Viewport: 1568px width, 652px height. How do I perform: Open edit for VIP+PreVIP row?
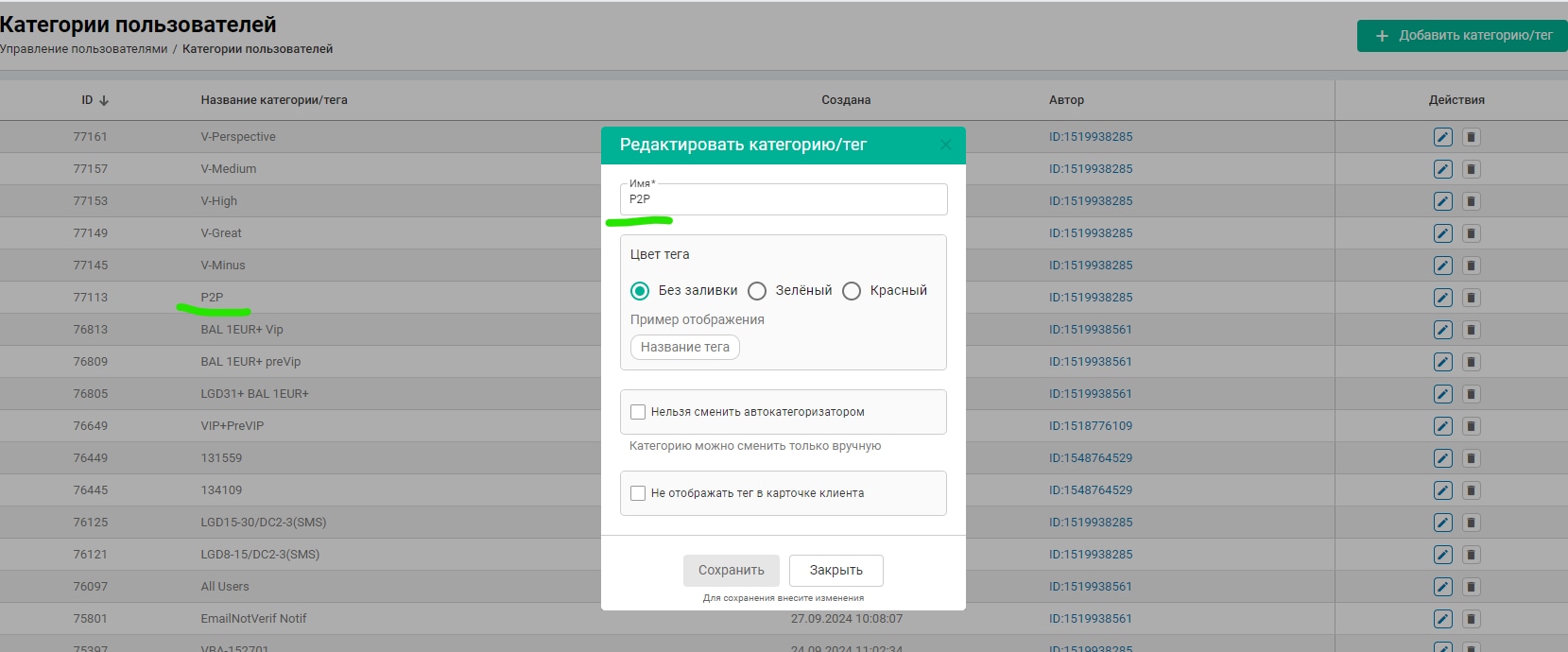(x=1442, y=426)
